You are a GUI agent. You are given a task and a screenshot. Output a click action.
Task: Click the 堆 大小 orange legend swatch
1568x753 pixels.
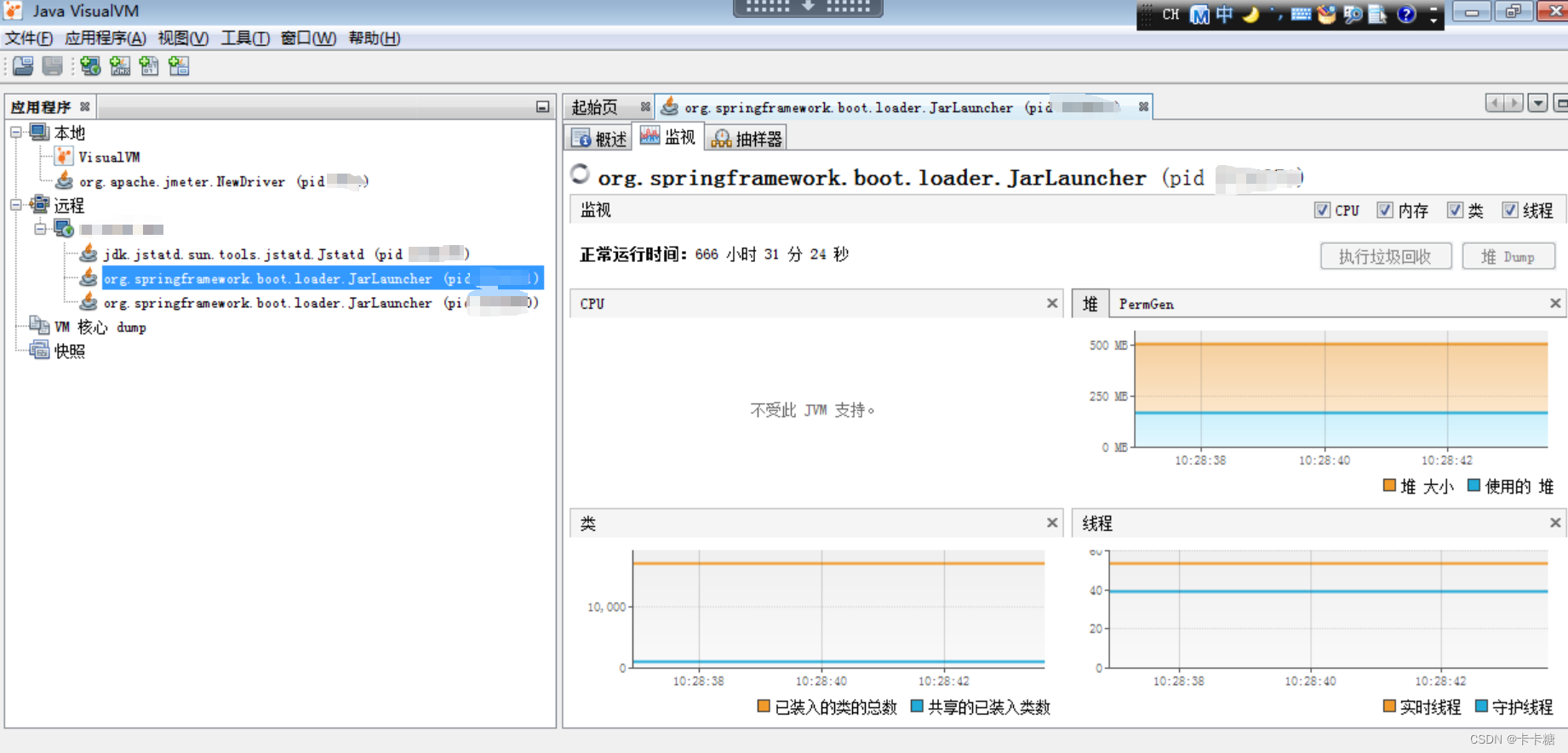(1389, 485)
